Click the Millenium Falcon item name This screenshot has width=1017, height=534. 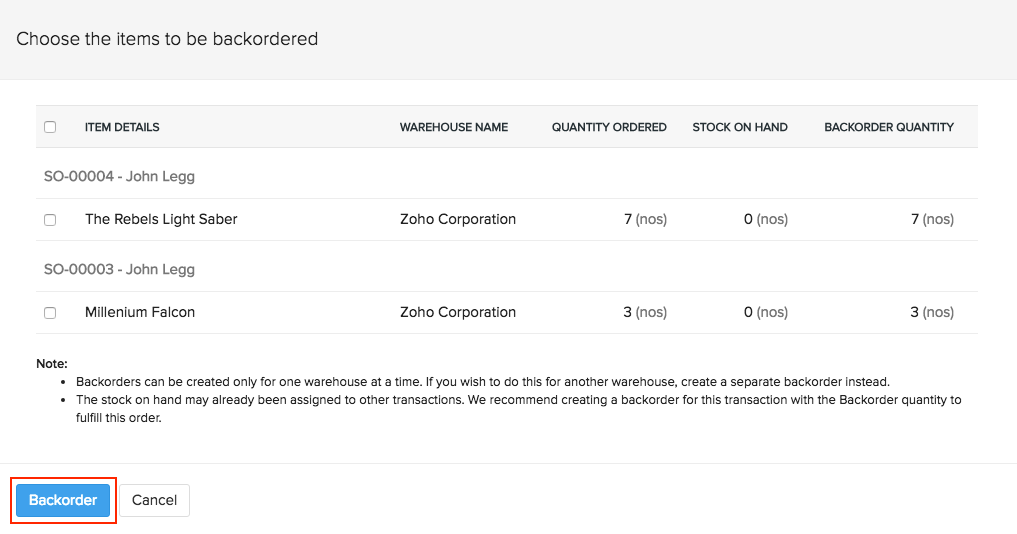(140, 312)
